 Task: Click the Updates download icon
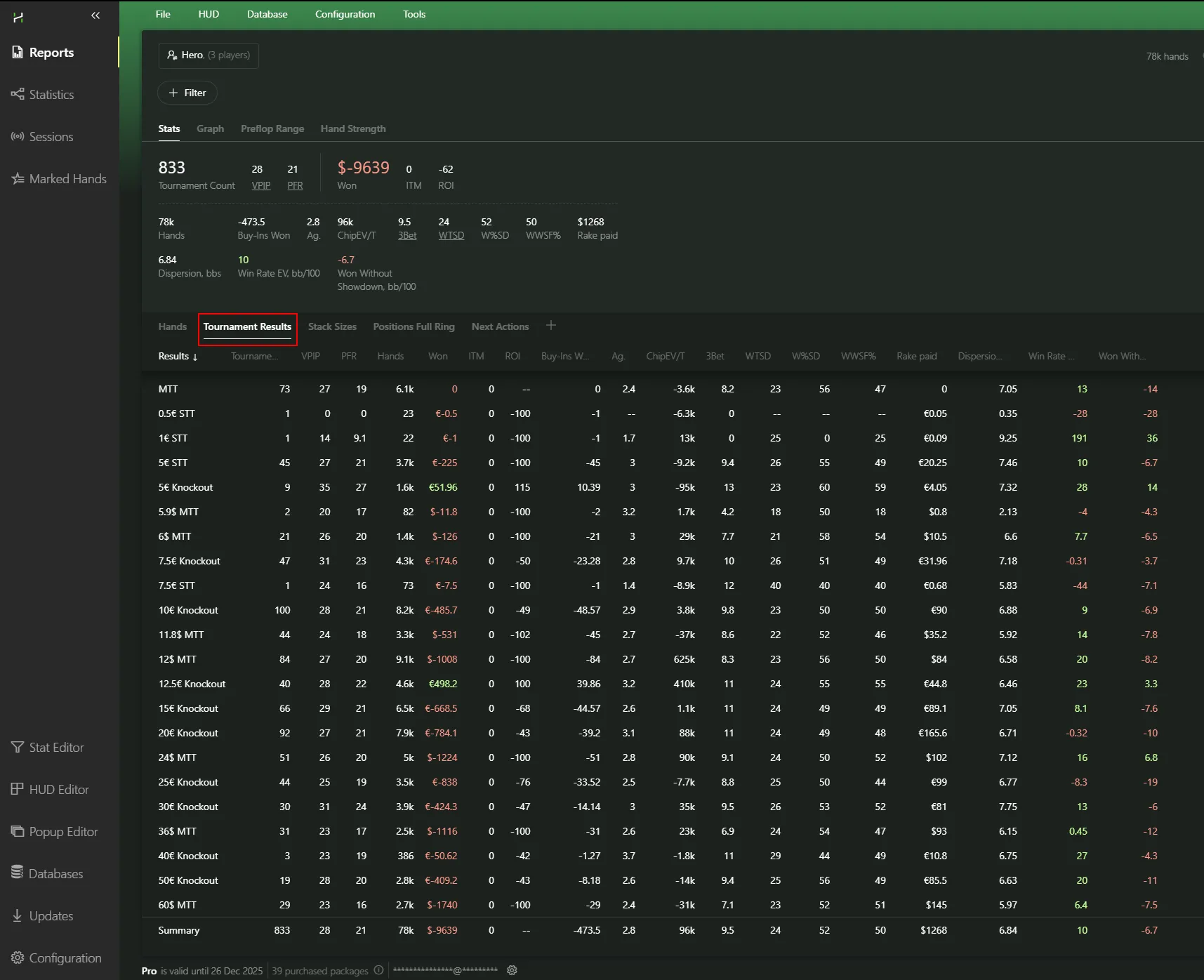coord(18,916)
